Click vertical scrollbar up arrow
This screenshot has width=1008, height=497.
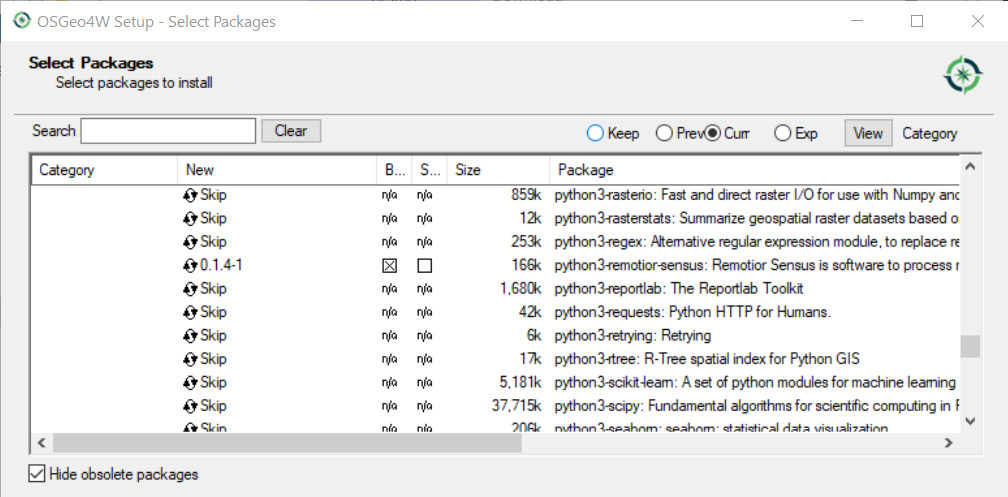[970, 167]
